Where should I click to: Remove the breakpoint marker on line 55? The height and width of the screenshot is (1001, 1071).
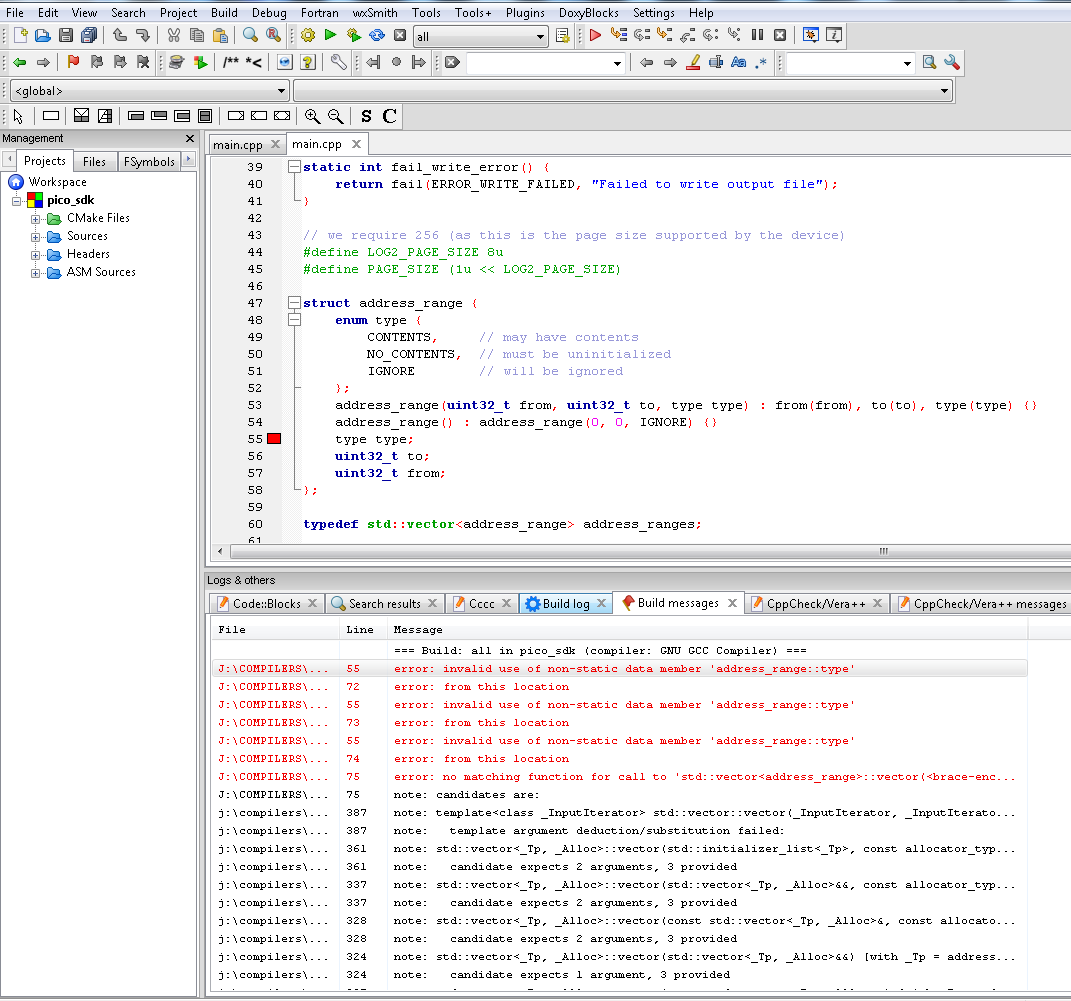pos(273,438)
